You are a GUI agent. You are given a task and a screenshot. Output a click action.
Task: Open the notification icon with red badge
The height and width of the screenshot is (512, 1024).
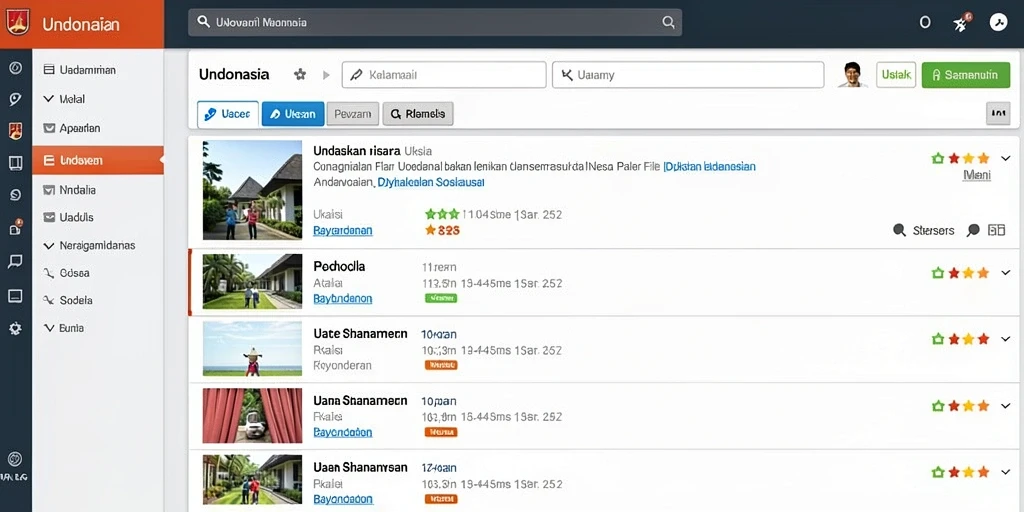961,22
